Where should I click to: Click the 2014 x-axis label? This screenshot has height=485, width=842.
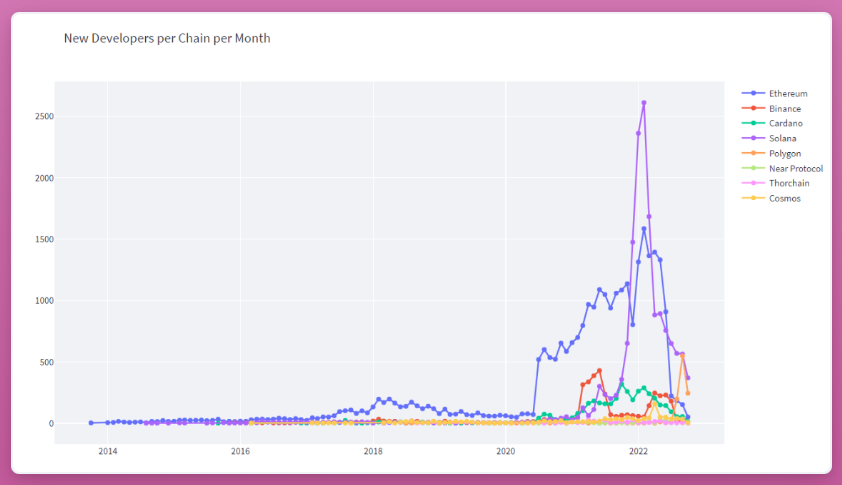107,451
